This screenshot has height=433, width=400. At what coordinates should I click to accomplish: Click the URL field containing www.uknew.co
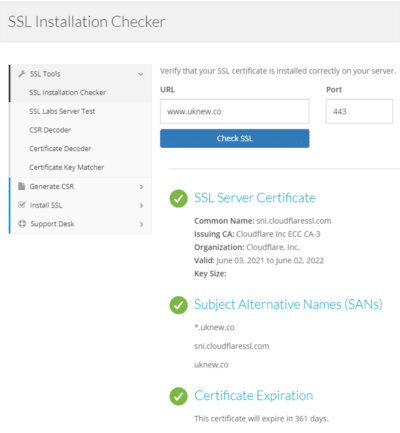pyautogui.click(x=235, y=111)
